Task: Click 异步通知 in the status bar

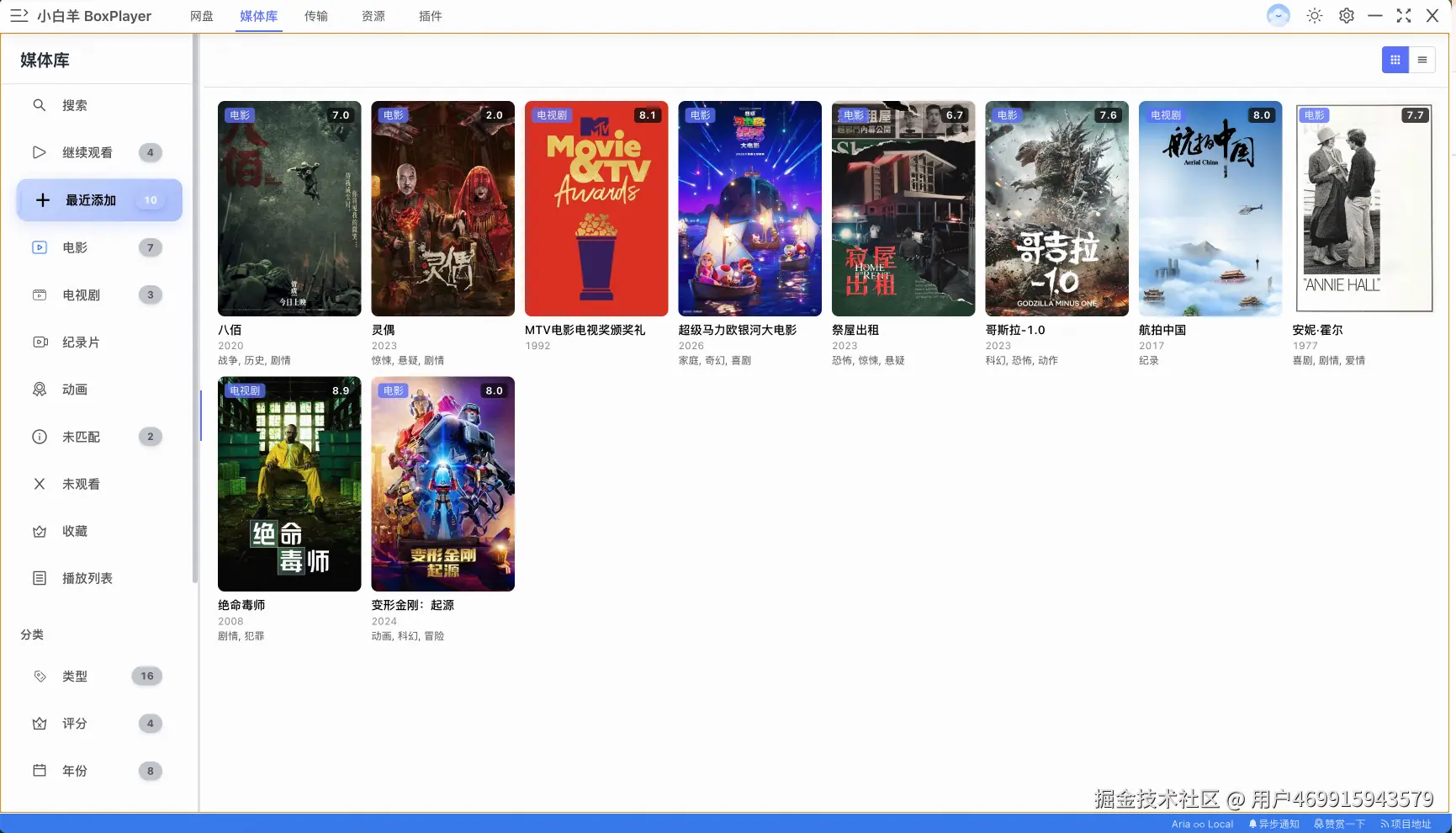Action: coord(1274,825)
